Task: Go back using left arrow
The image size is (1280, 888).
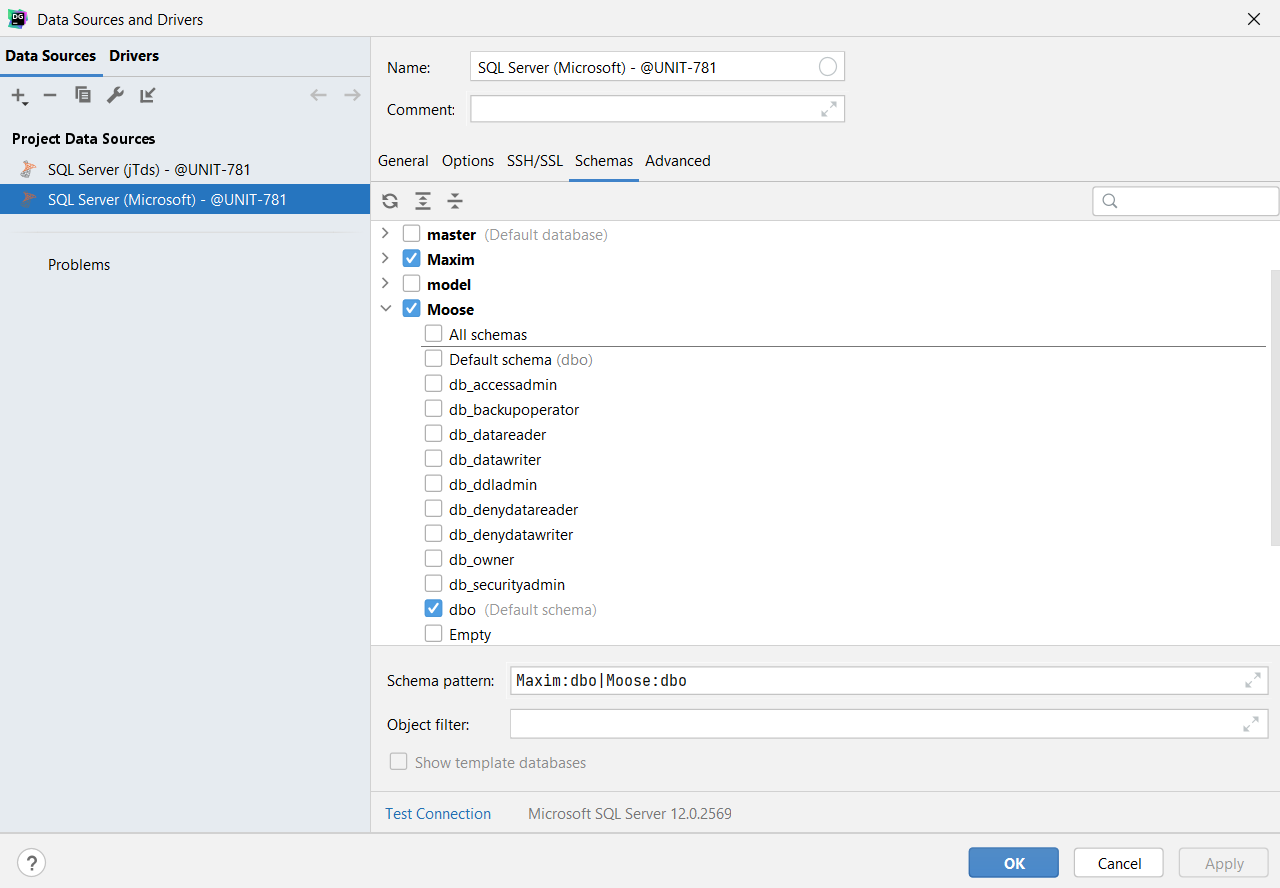Action: click(x=318, y=95)
